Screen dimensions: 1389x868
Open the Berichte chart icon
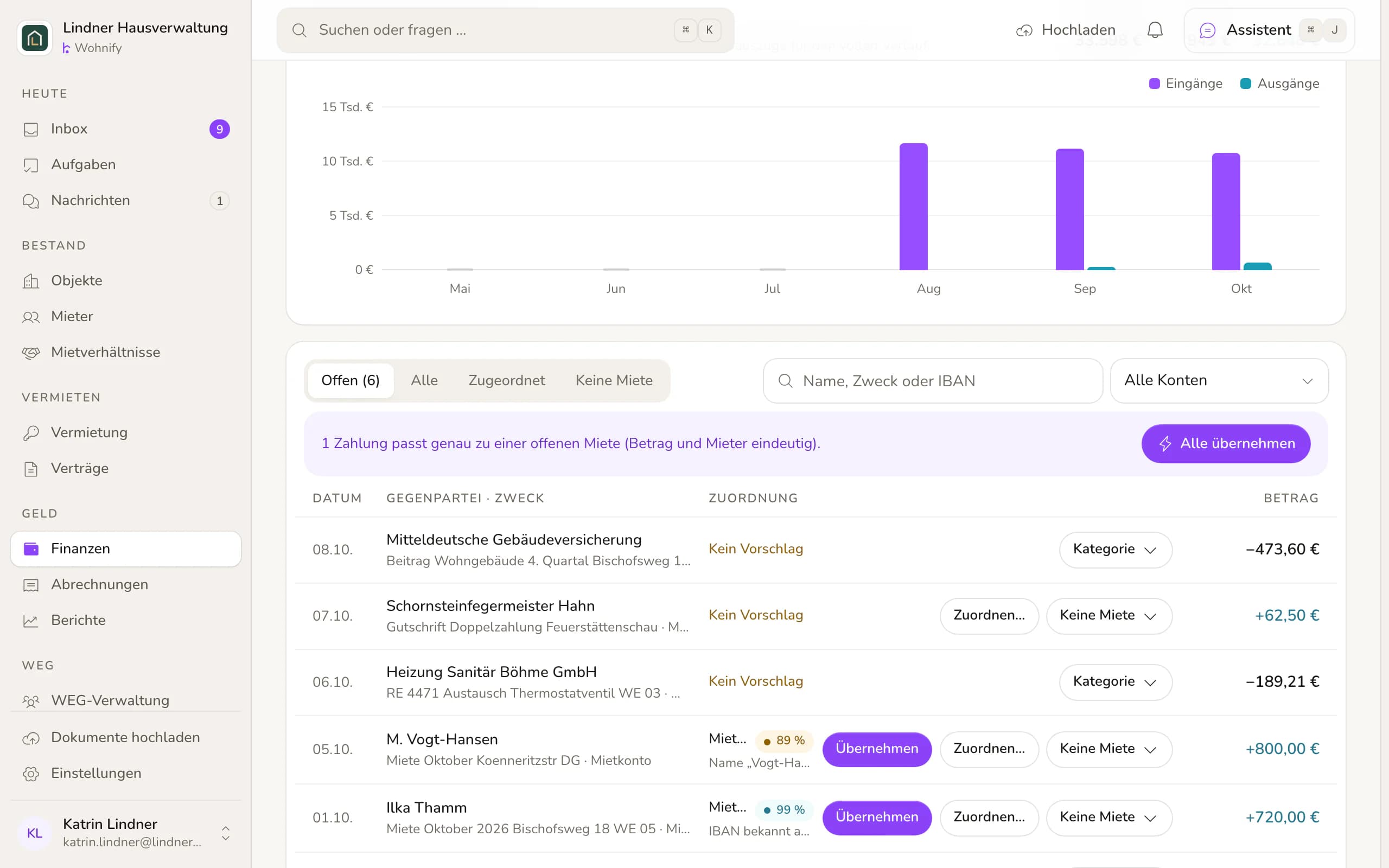(x=31, y=621)
